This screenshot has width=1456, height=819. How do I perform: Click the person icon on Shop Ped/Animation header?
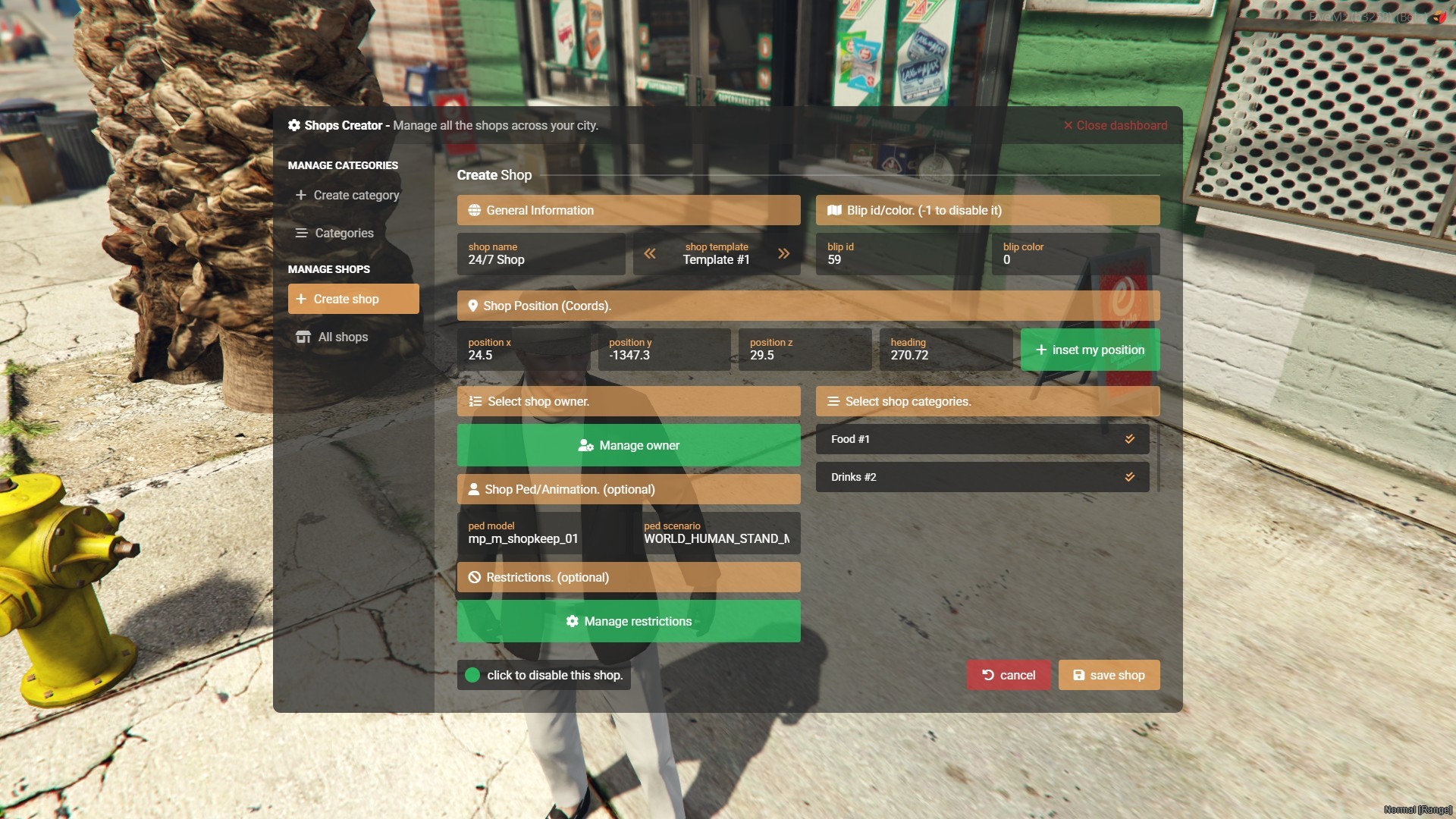[x=473, y=489]
